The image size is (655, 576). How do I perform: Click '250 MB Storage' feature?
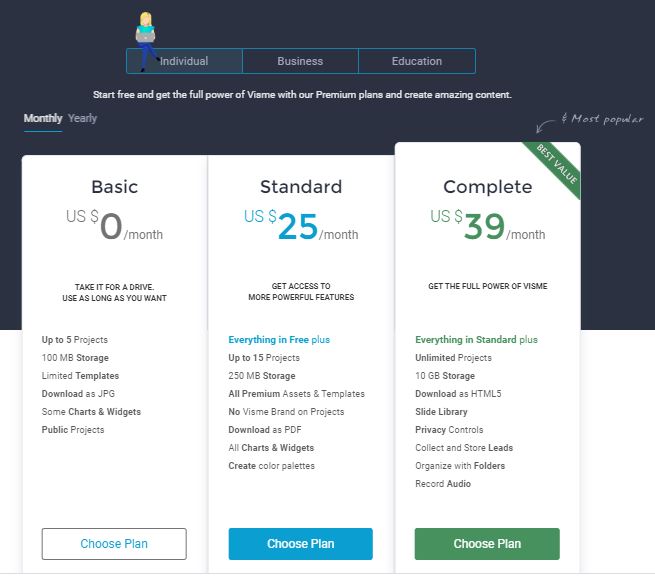(x=262, y=376)
